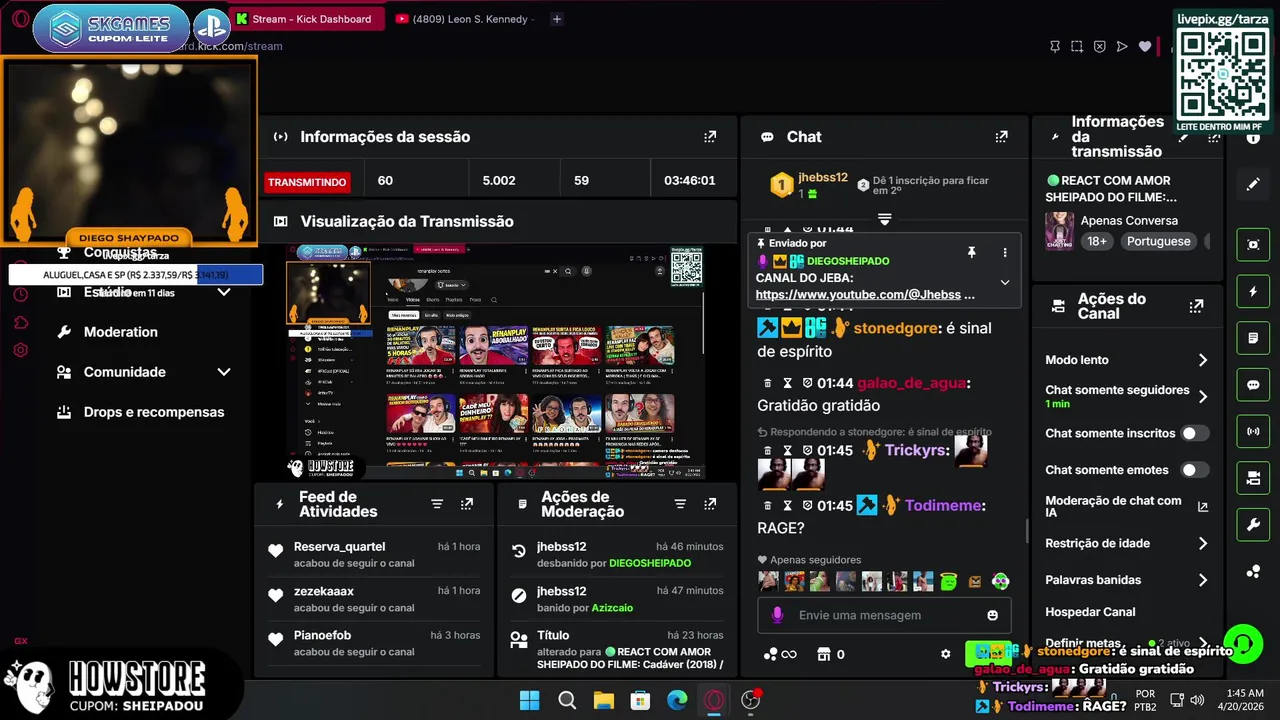Image resolution: width=1280 pixels, height=720 pixels.
Task: Open a new browser tab
Action: [x=557, y=19]
